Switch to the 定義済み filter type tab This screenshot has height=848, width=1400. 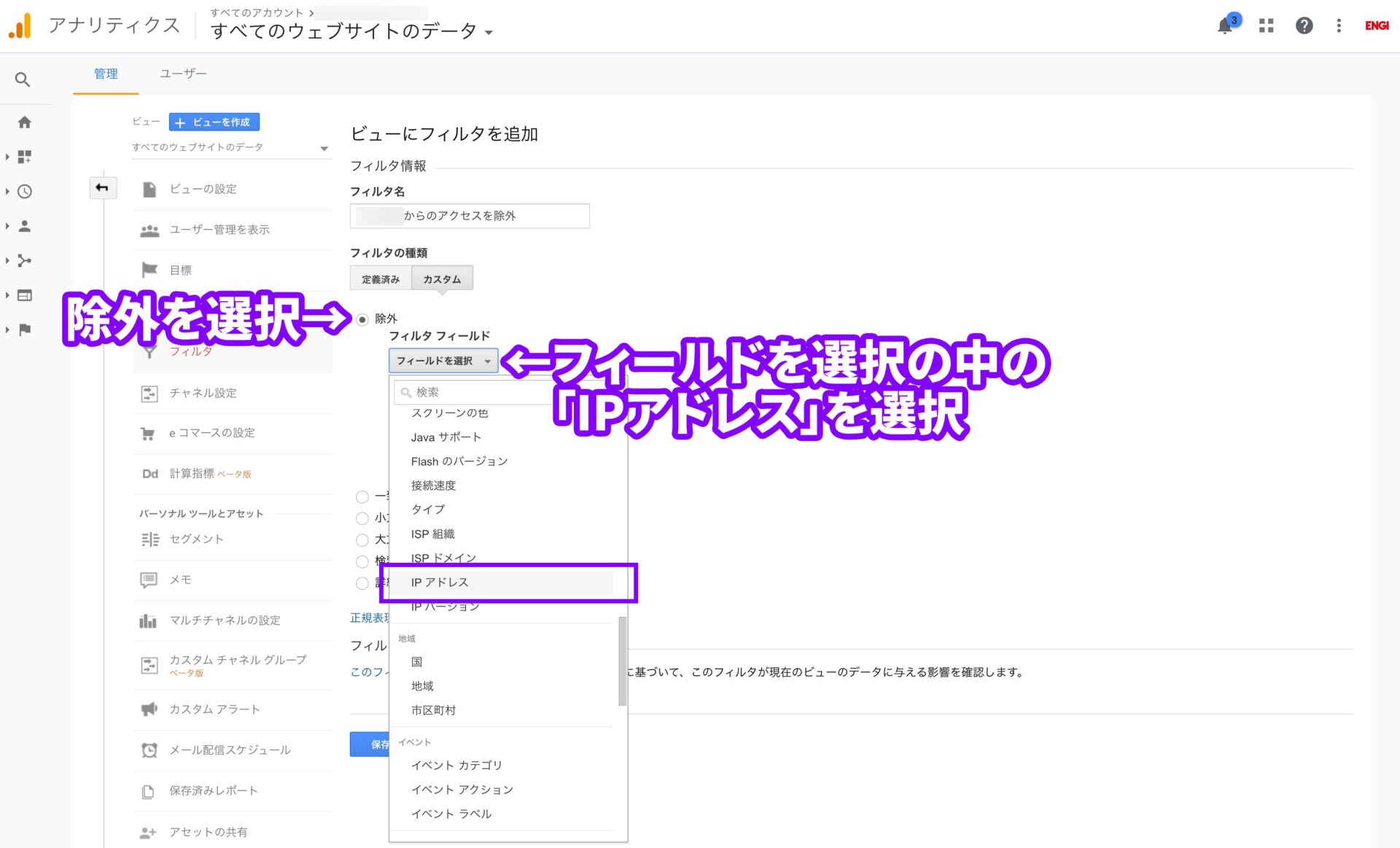[x=380, y=278]
